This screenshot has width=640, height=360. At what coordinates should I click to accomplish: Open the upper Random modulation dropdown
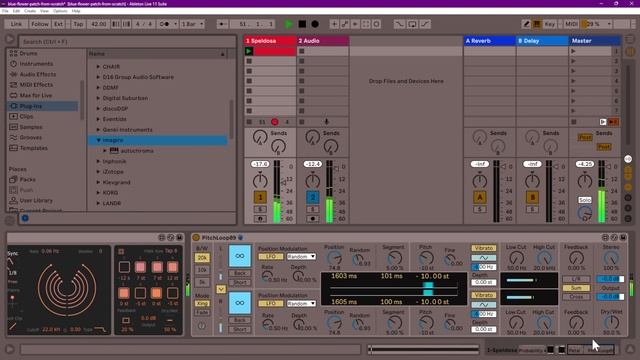(x=301, y=257)
